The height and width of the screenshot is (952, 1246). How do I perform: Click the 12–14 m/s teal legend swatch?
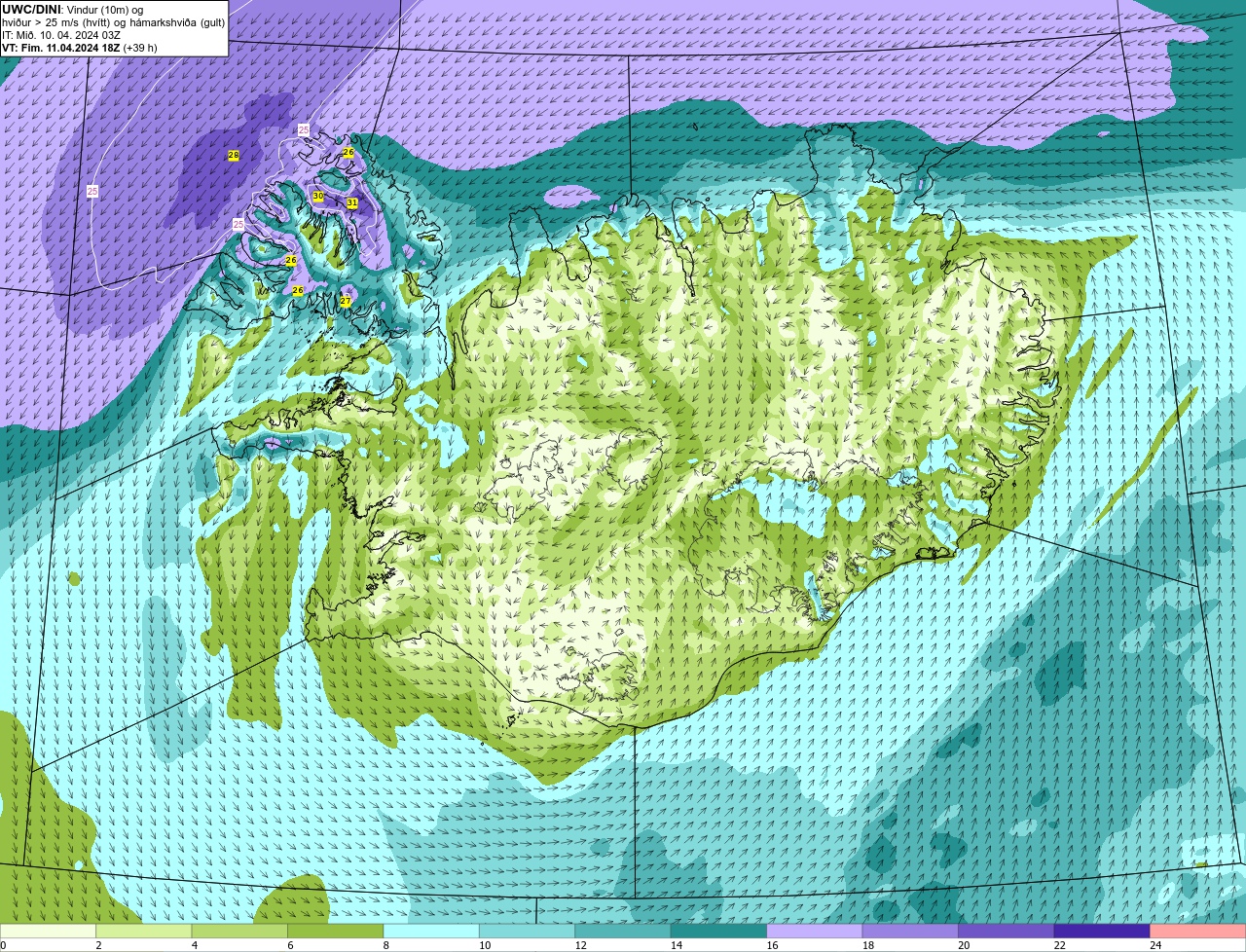[623, 931]
